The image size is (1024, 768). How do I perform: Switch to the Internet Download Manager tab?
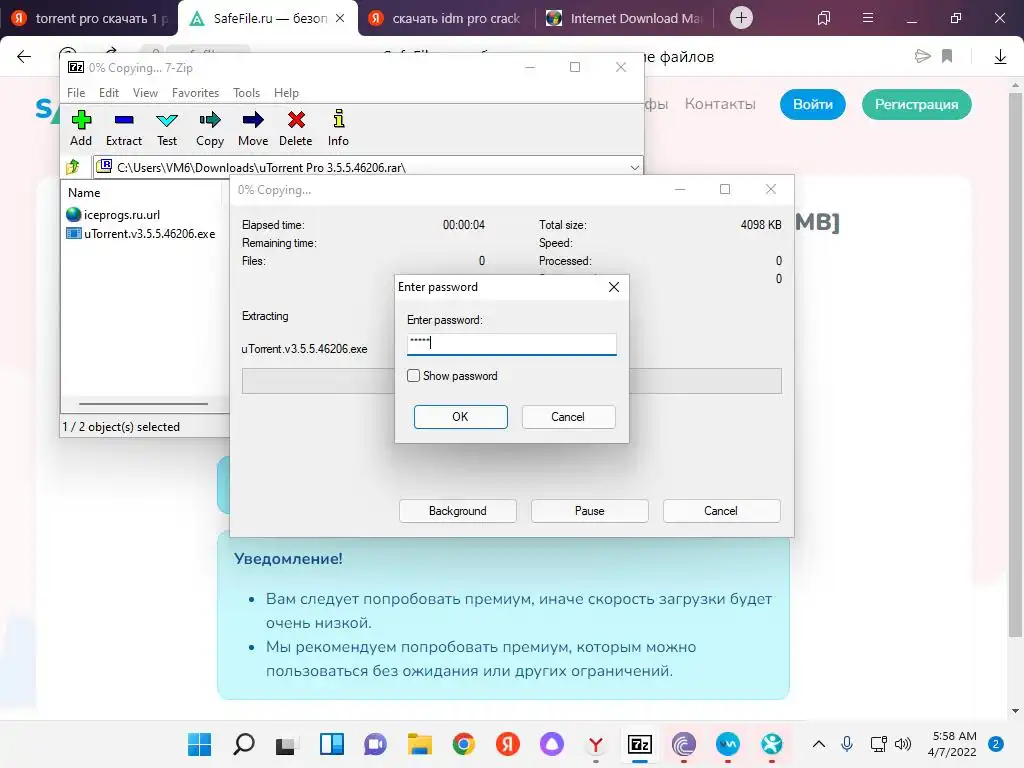pos(624,18)
